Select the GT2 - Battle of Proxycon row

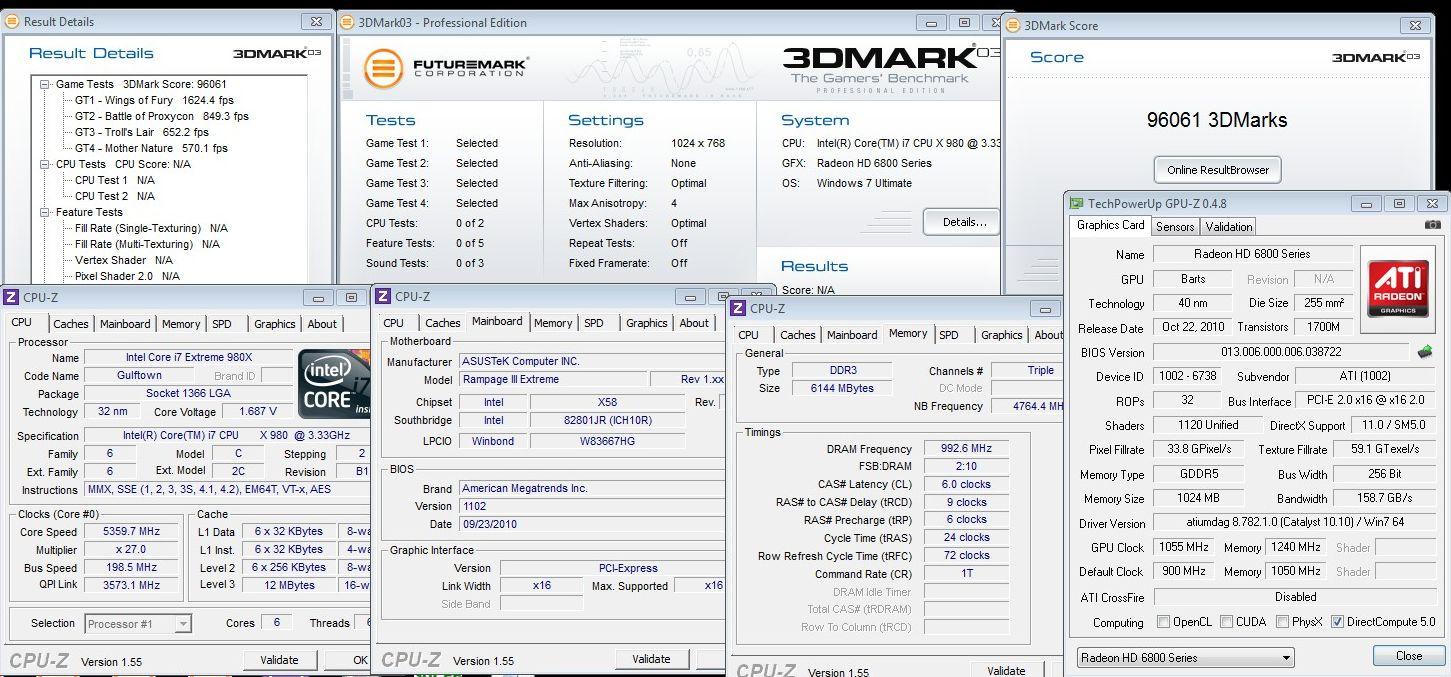[x=161, y=116]
